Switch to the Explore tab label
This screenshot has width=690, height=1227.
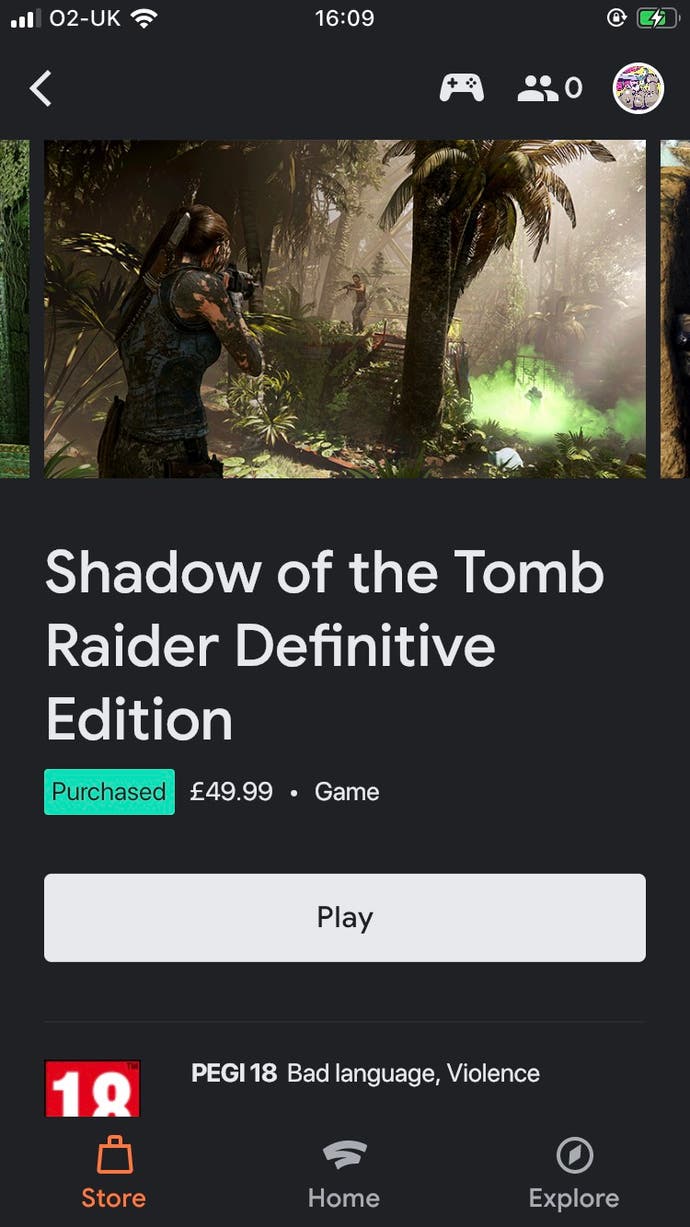[574, 1198]
